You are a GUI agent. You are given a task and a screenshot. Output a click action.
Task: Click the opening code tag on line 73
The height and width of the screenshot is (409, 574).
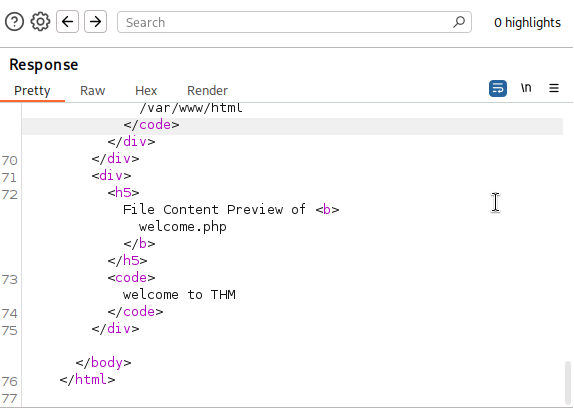pyautogui.click(x=131, y=278)
